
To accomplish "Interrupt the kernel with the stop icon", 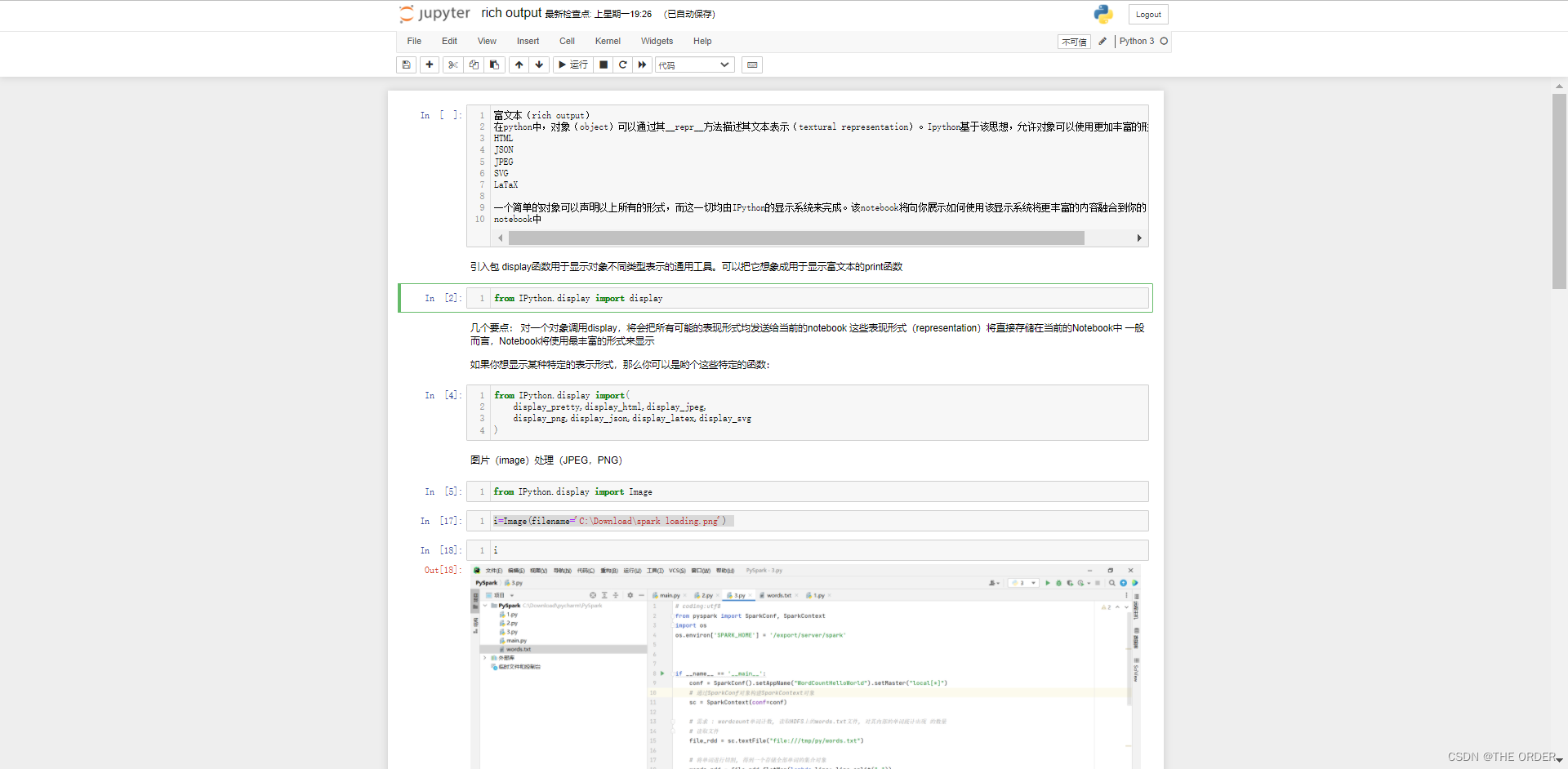I will [603, 64].
